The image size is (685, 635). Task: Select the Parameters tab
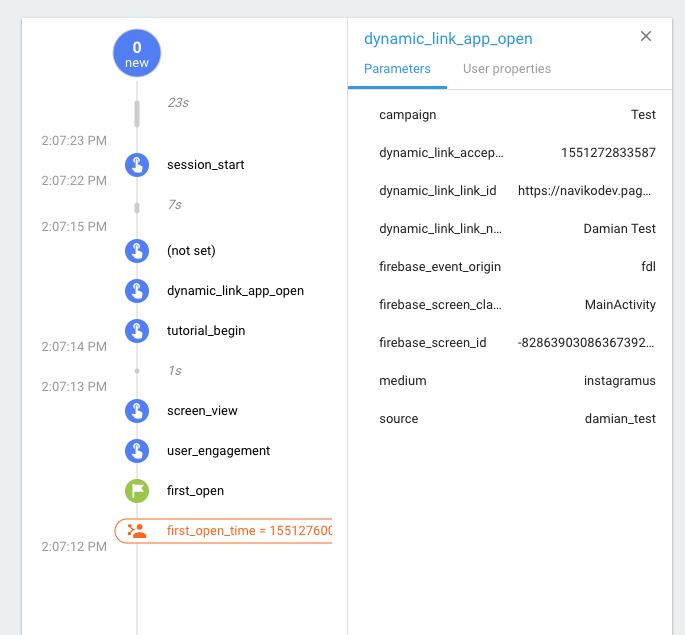click(x=397, y=69)
